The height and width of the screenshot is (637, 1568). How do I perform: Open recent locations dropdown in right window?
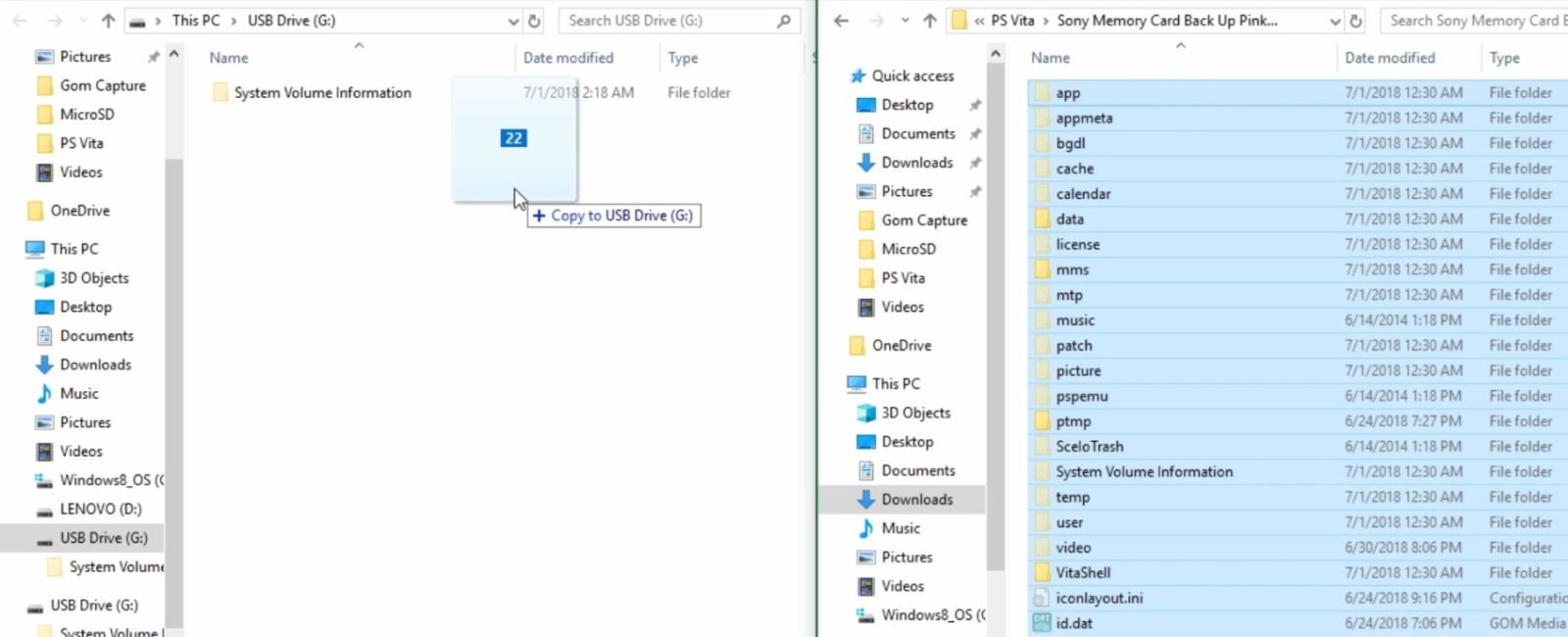coord(905,21)
